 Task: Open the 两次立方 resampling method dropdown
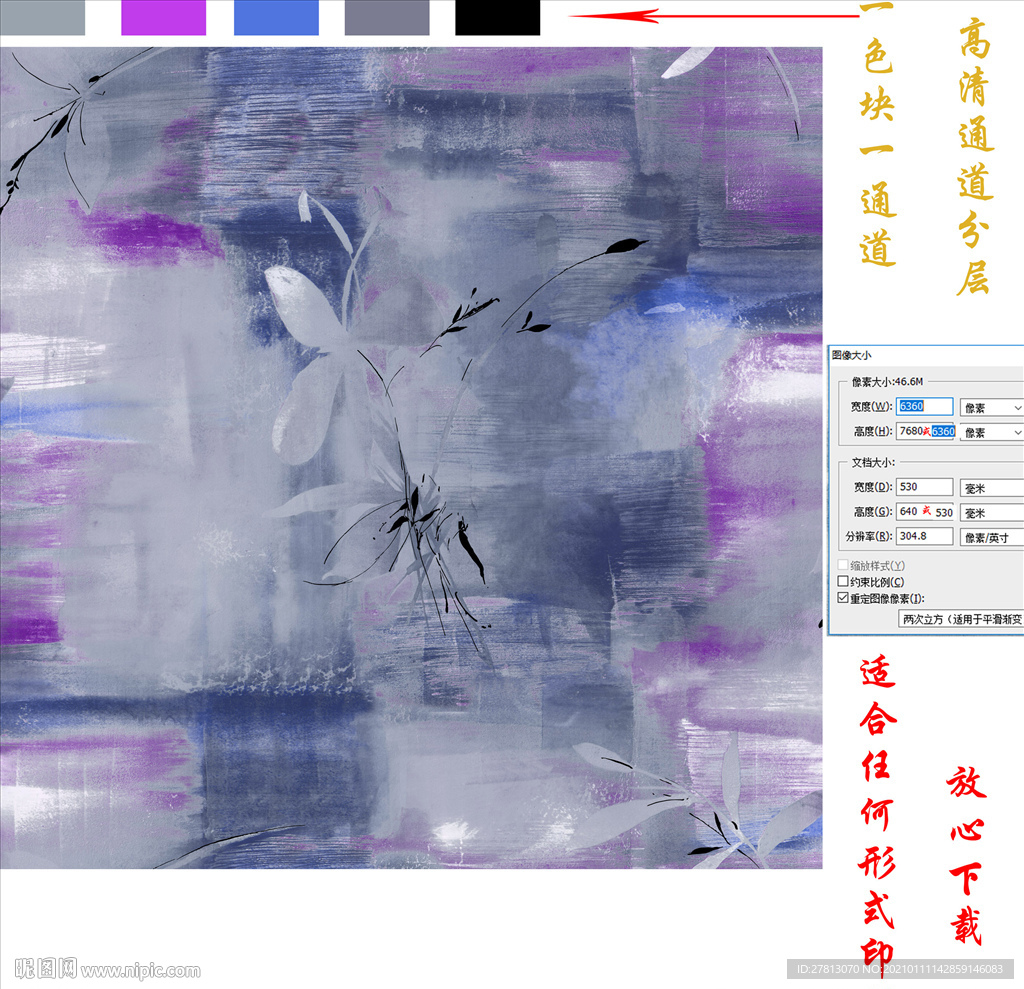pos(961,619)
